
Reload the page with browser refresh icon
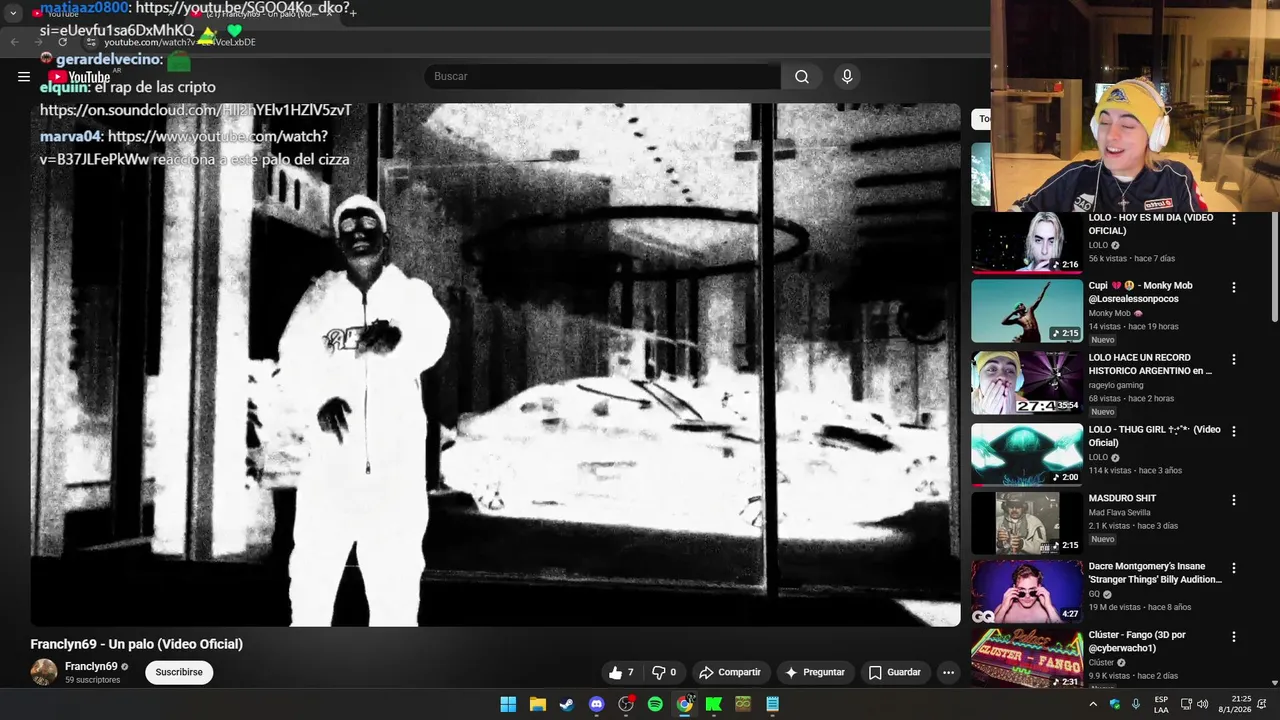click(63, 42)
